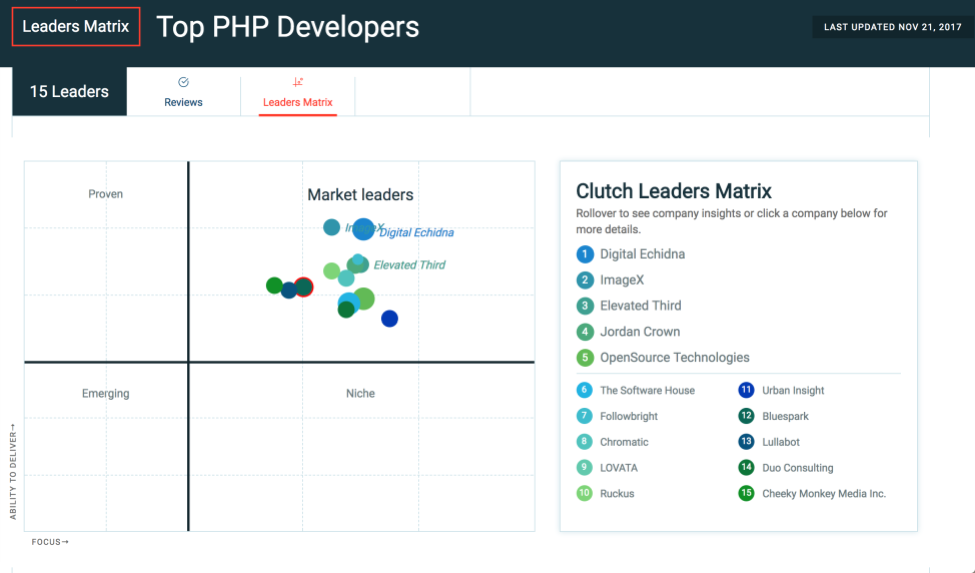Click the ABILITY TO DELIVER axis label

[13, 472]
